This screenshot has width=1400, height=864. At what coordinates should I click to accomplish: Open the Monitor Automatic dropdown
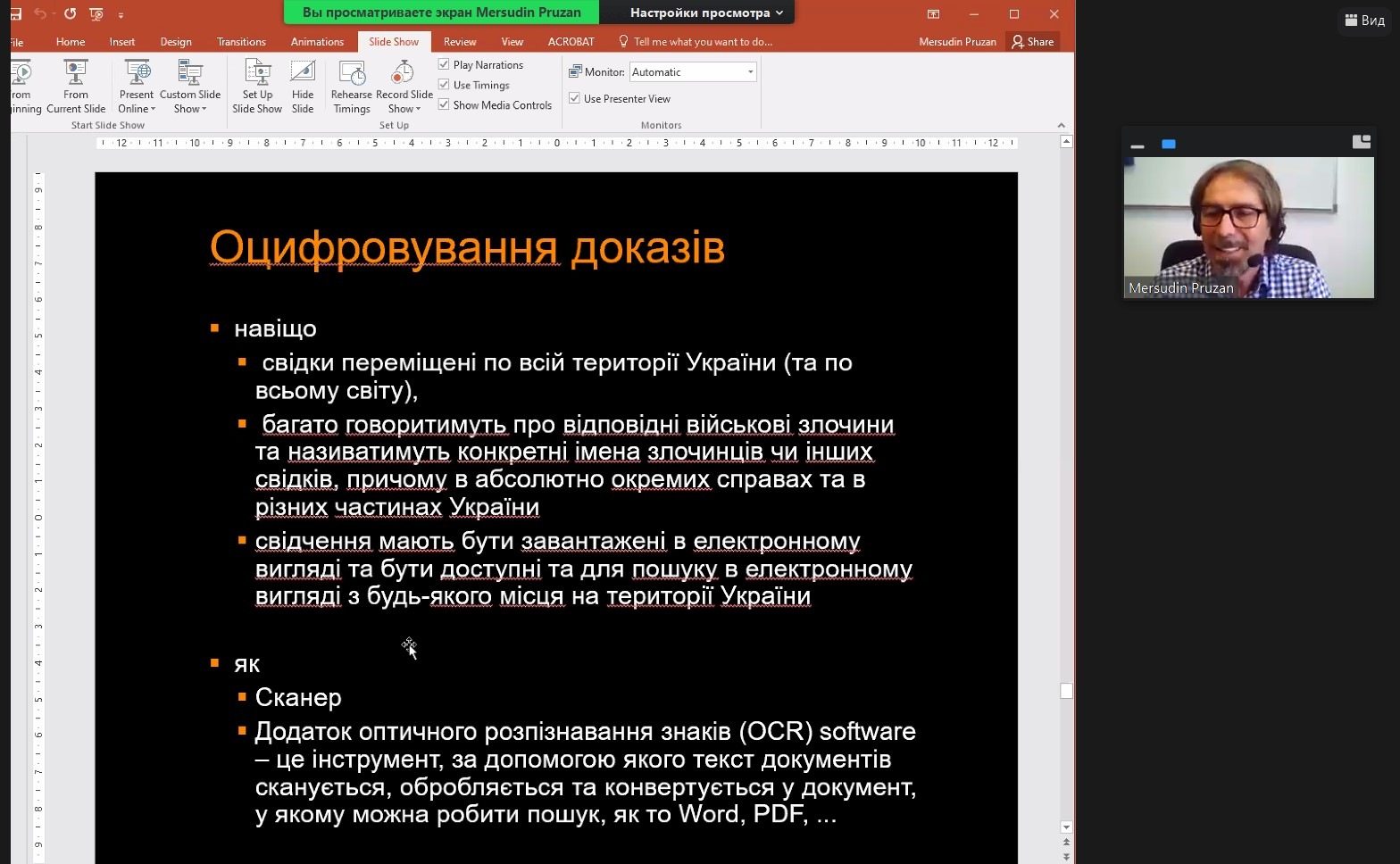(x=750, y=72)
